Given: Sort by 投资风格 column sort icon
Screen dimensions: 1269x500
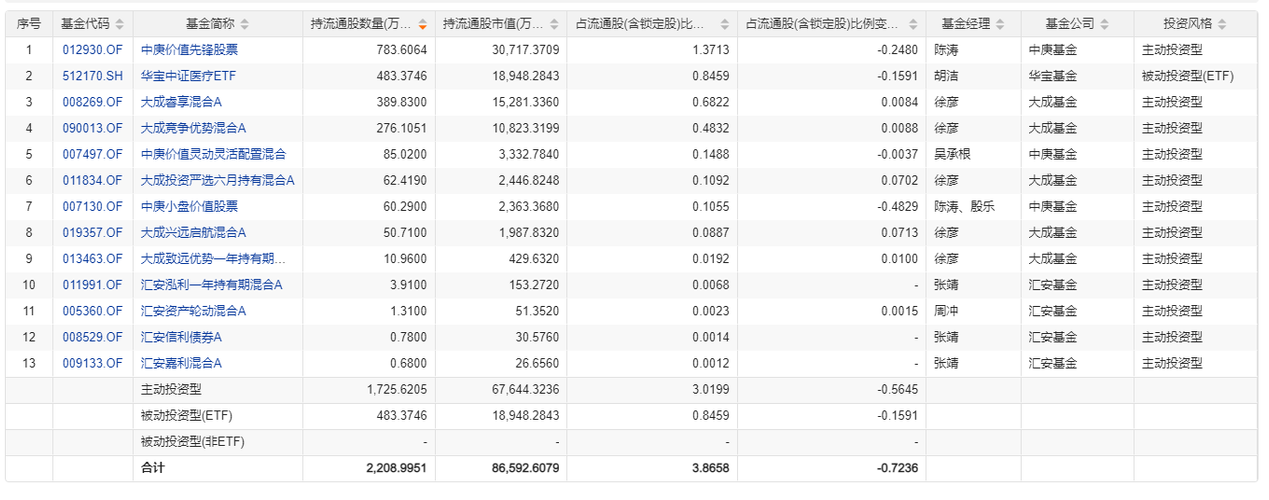Looking at the screenshot, I should [x=1222, y=23].
